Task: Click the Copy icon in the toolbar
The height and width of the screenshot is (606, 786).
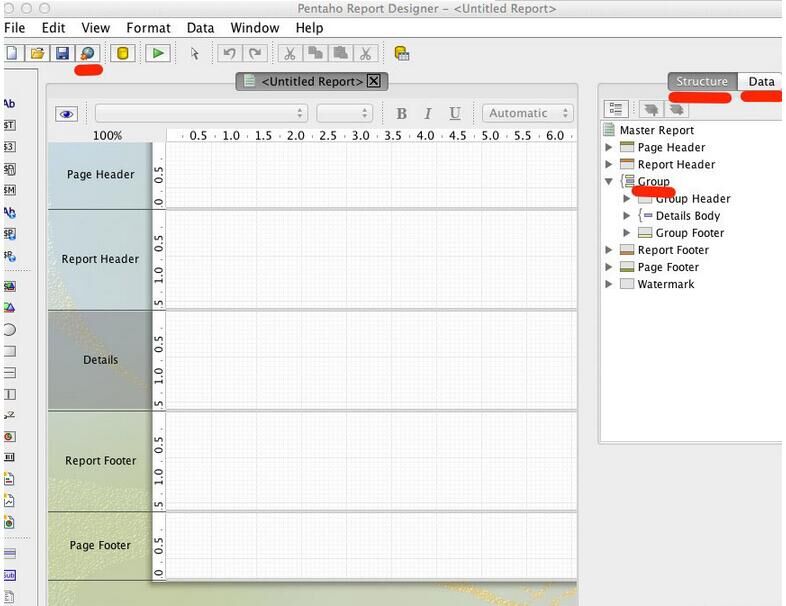Action: click(x=315, y=53)
